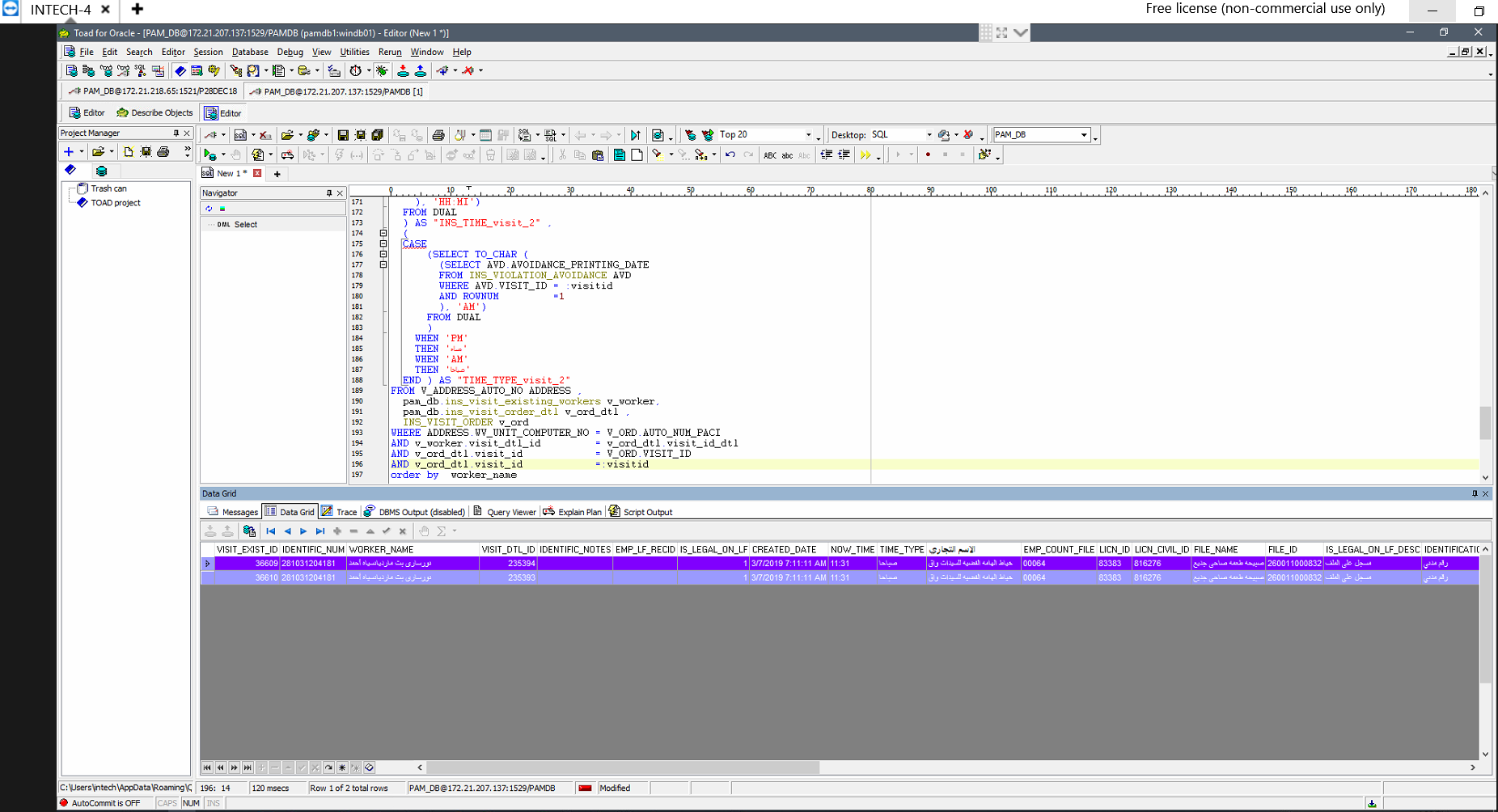Click the clear SQL red X icon
Image resolution: width=1498 pixels, height=812 pixels.
(264, 135)
